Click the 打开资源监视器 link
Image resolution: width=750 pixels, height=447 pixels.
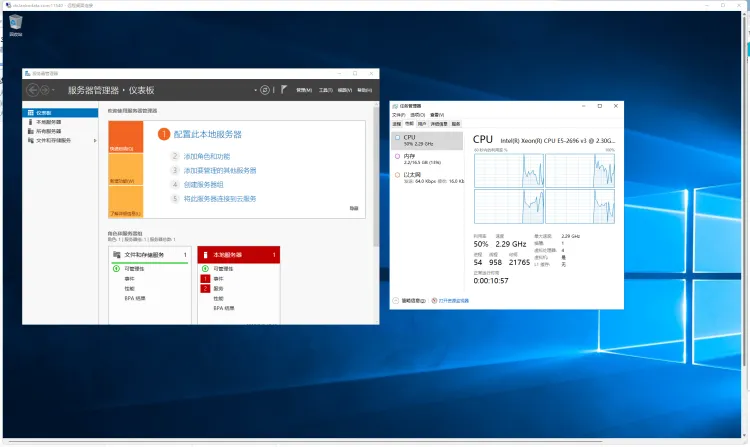451,300
